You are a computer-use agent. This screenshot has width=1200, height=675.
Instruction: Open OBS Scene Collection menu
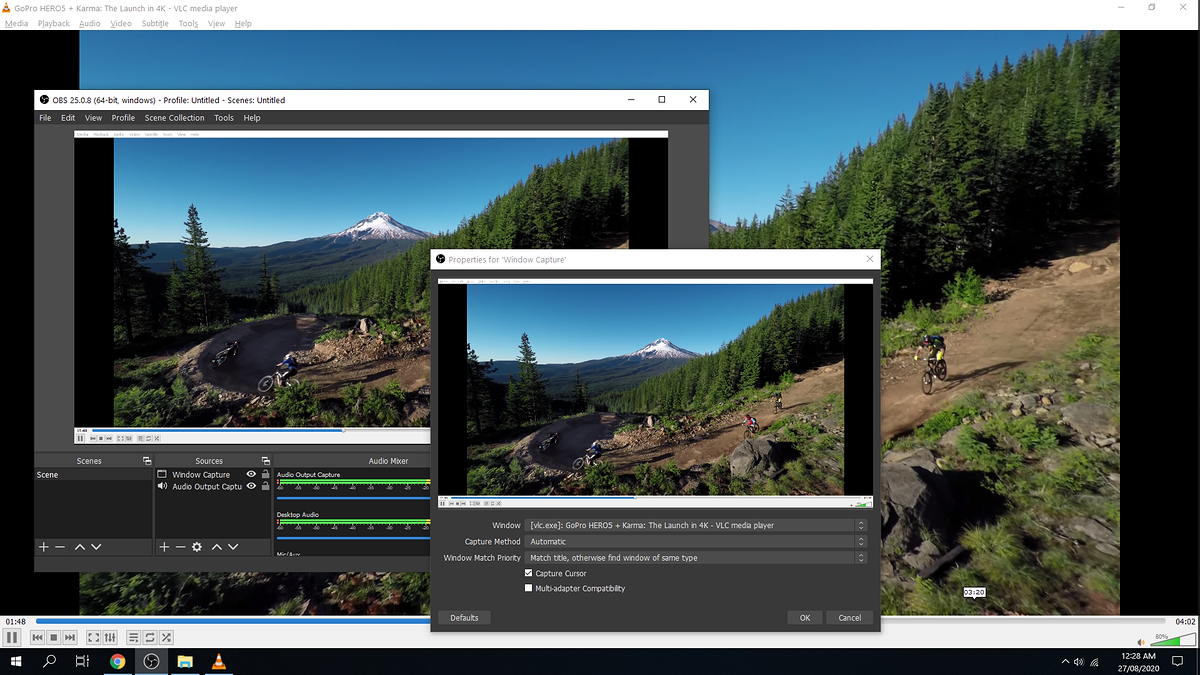(x=175, y=118)
